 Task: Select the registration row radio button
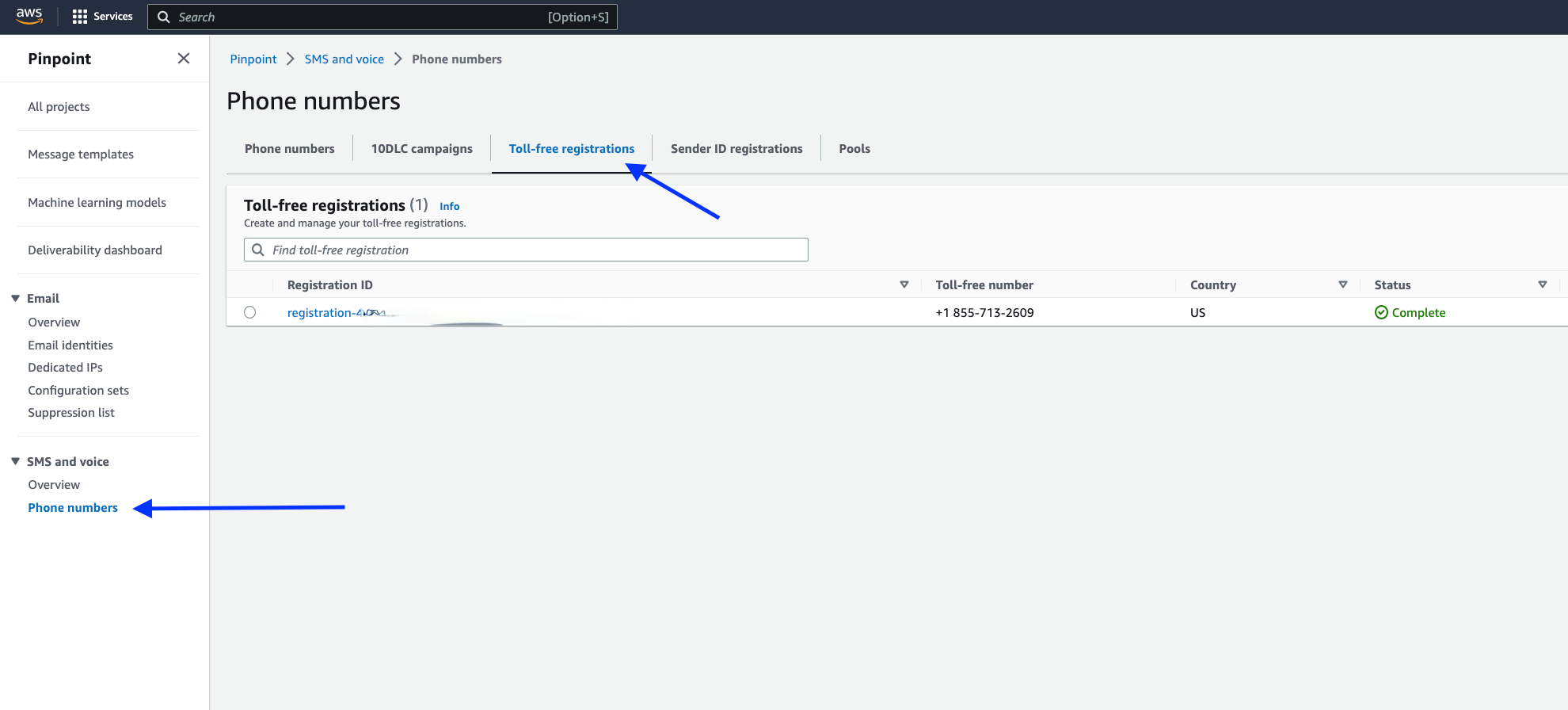[x=250, y=312]
